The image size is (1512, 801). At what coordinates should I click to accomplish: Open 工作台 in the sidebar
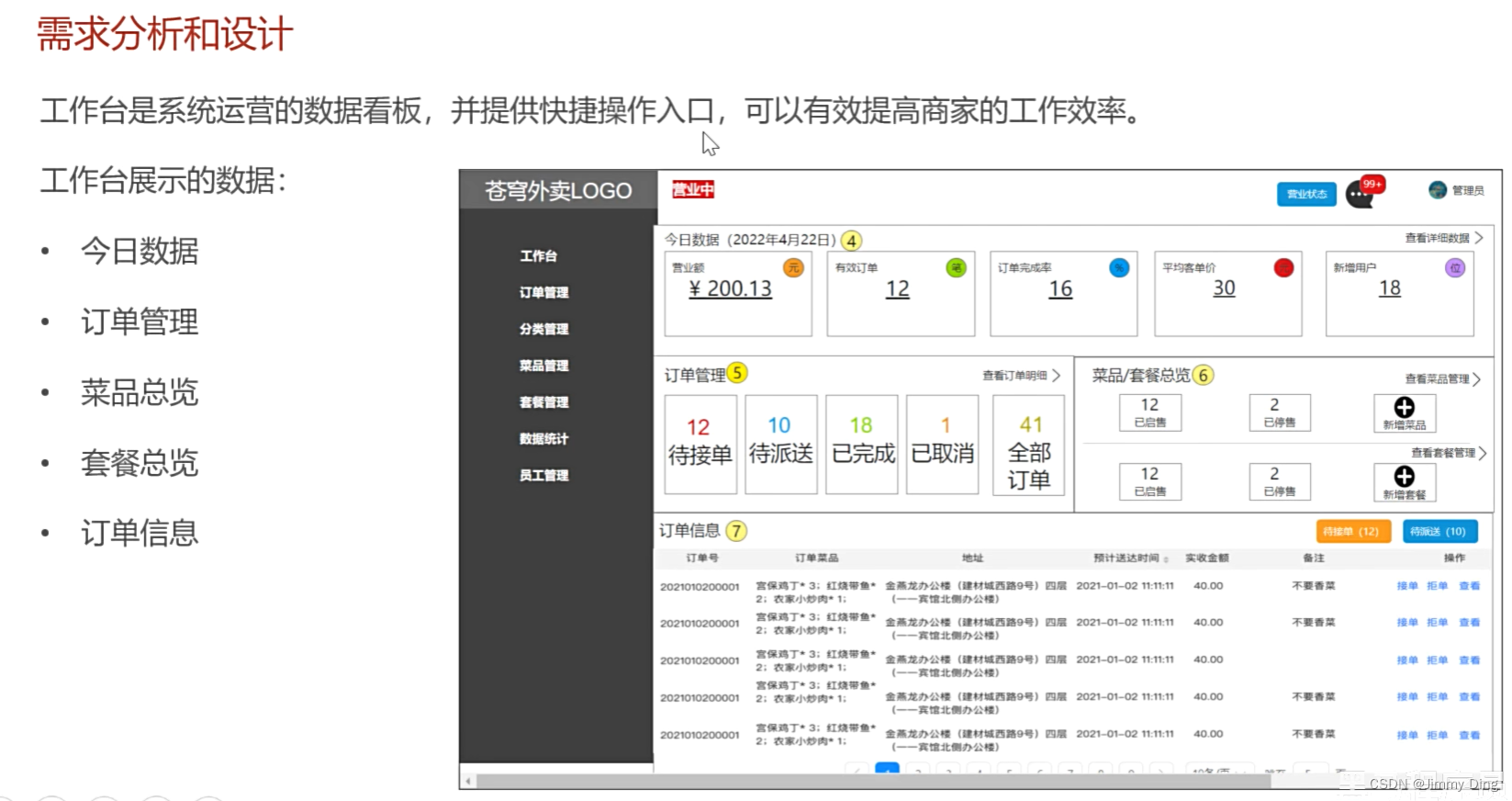(x=539, y=255)
